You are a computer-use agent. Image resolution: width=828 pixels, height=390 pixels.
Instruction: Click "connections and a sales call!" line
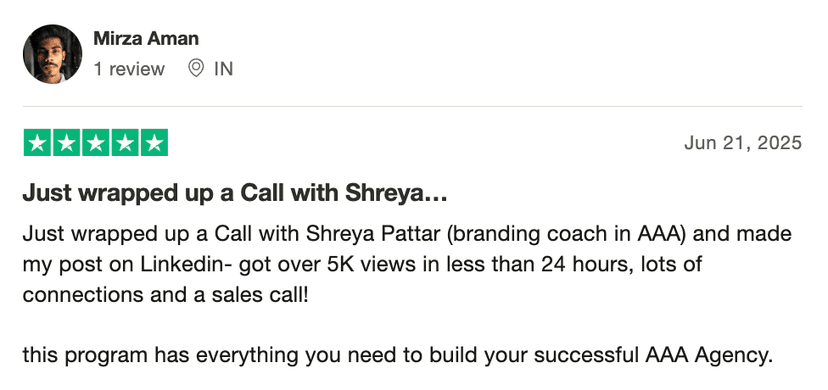(x=165, y=294)
